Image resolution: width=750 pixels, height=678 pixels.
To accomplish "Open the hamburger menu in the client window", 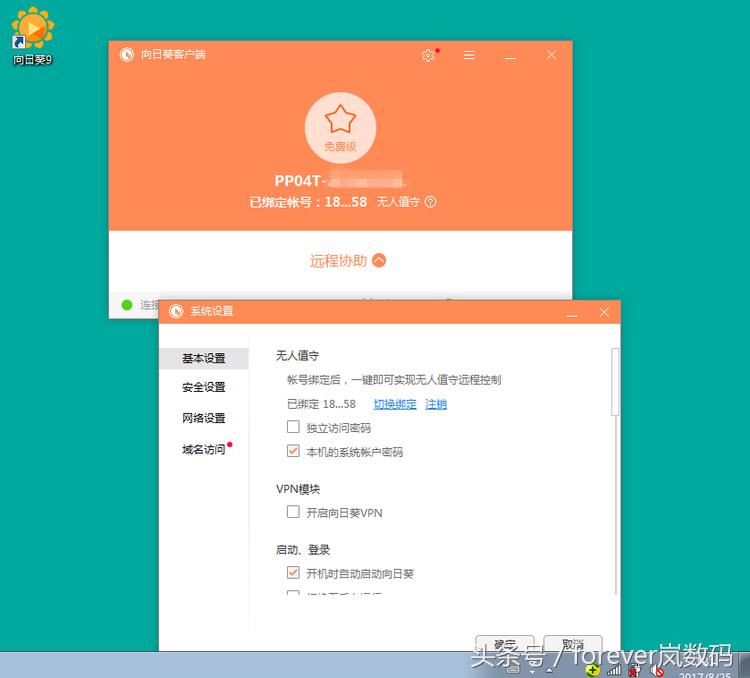I will (x=469, y=55).
